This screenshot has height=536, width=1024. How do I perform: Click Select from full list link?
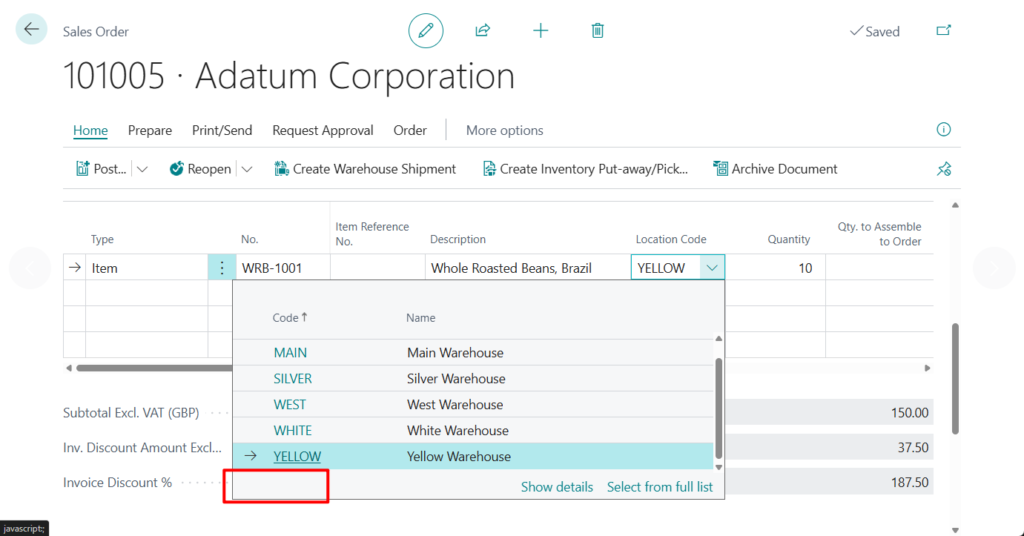(x=659, y=487)
